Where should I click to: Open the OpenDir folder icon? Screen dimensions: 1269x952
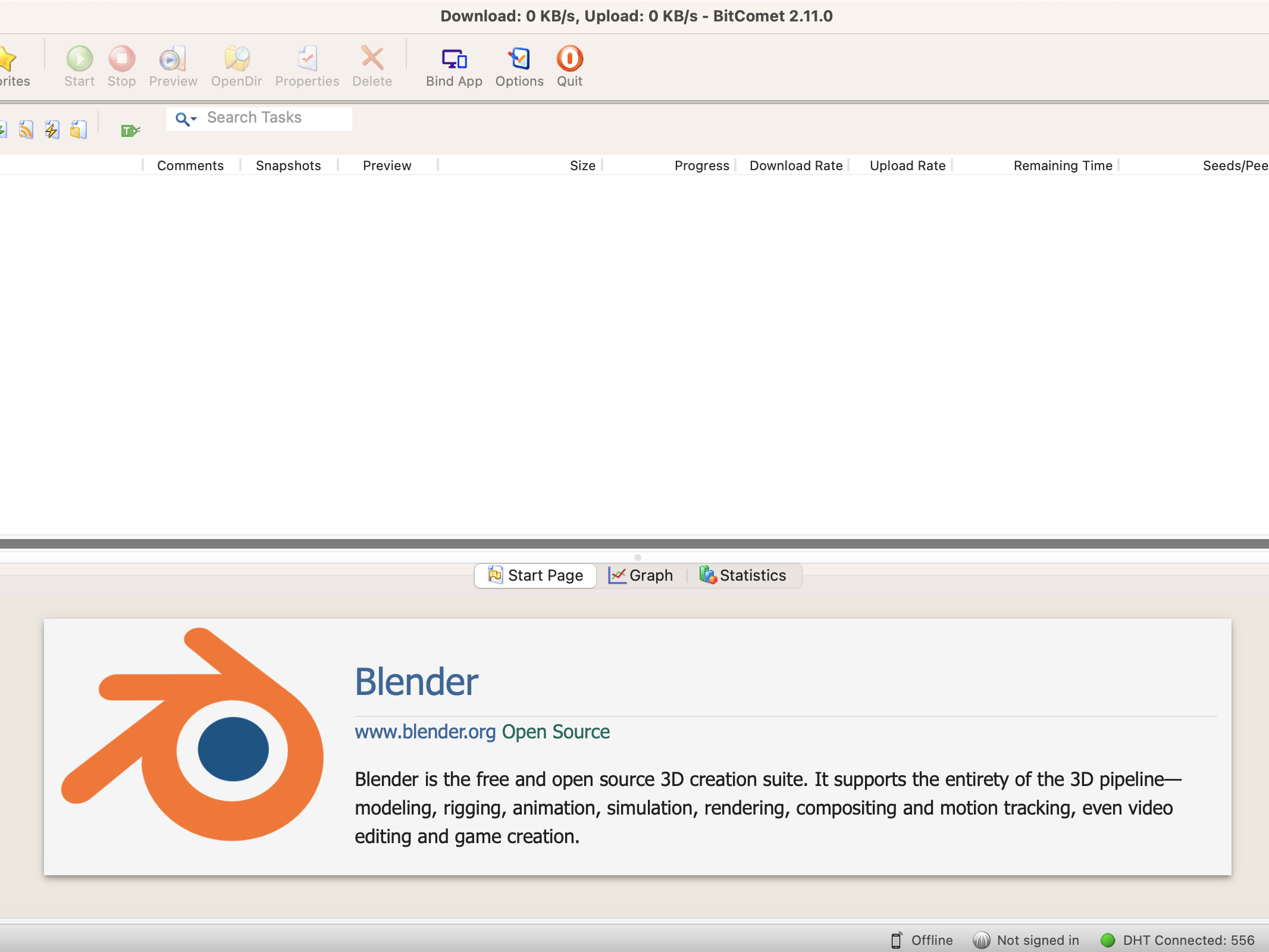coord(237,59)
